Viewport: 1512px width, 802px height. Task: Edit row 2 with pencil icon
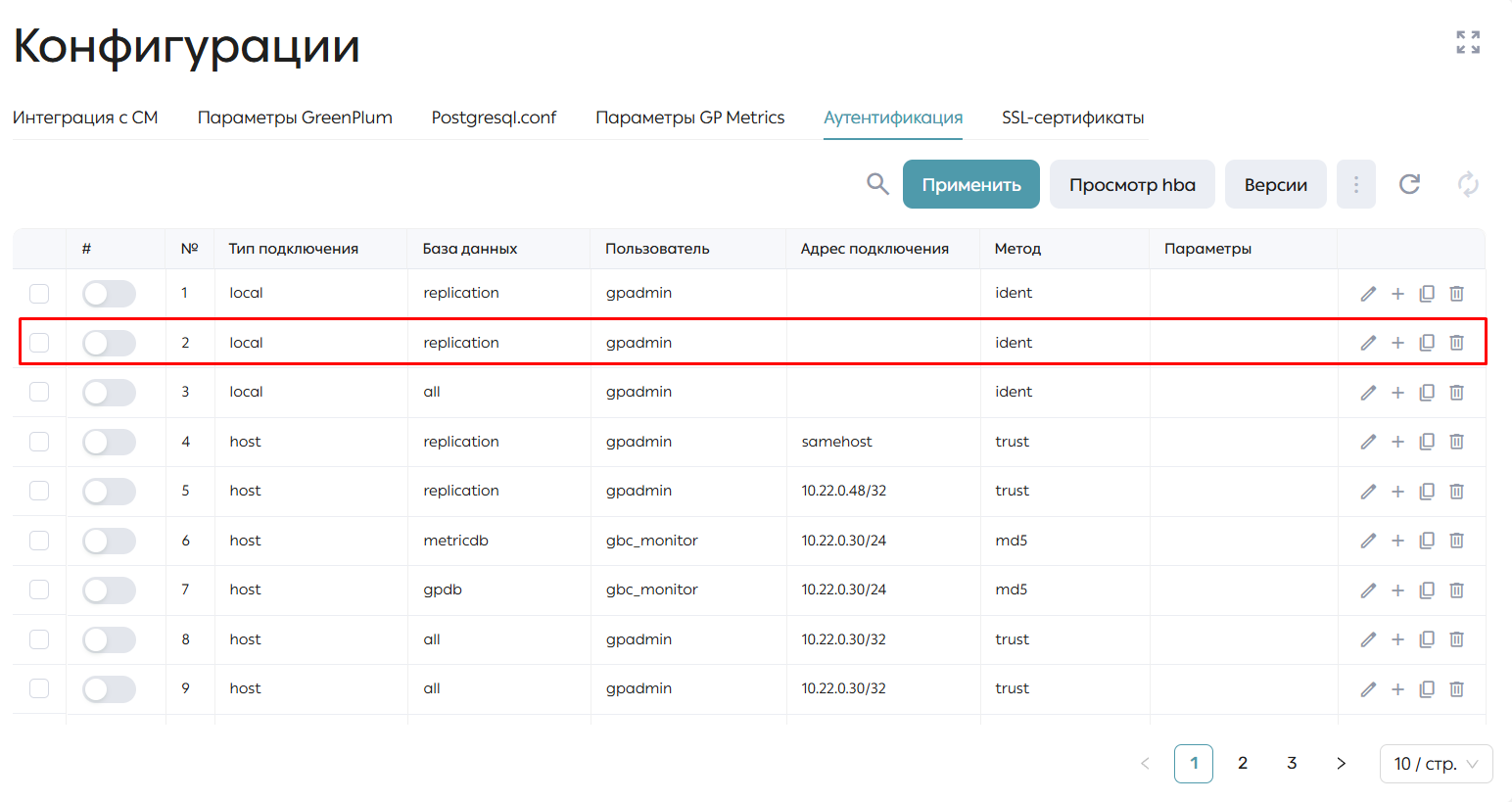point(1368,343)
